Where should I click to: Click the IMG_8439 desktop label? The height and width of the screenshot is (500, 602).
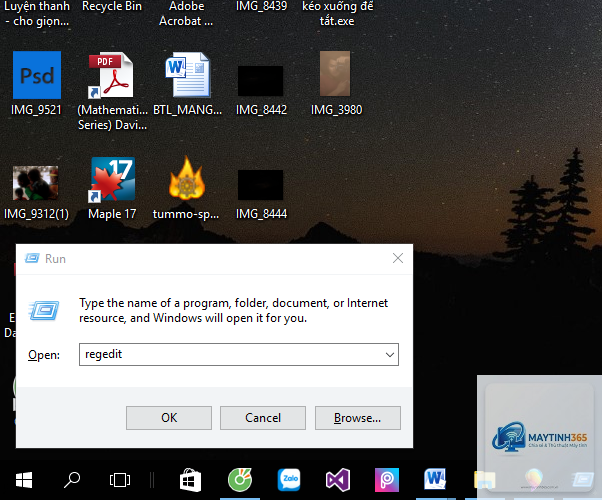point(261,6)
